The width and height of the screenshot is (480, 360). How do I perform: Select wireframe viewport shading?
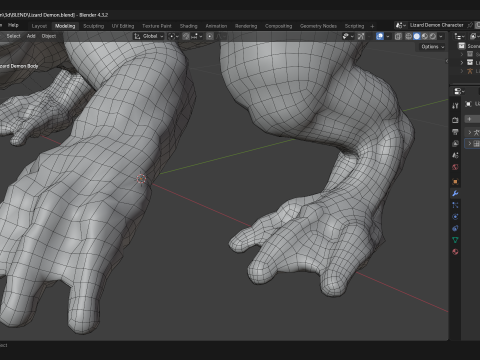coord(408,36)
